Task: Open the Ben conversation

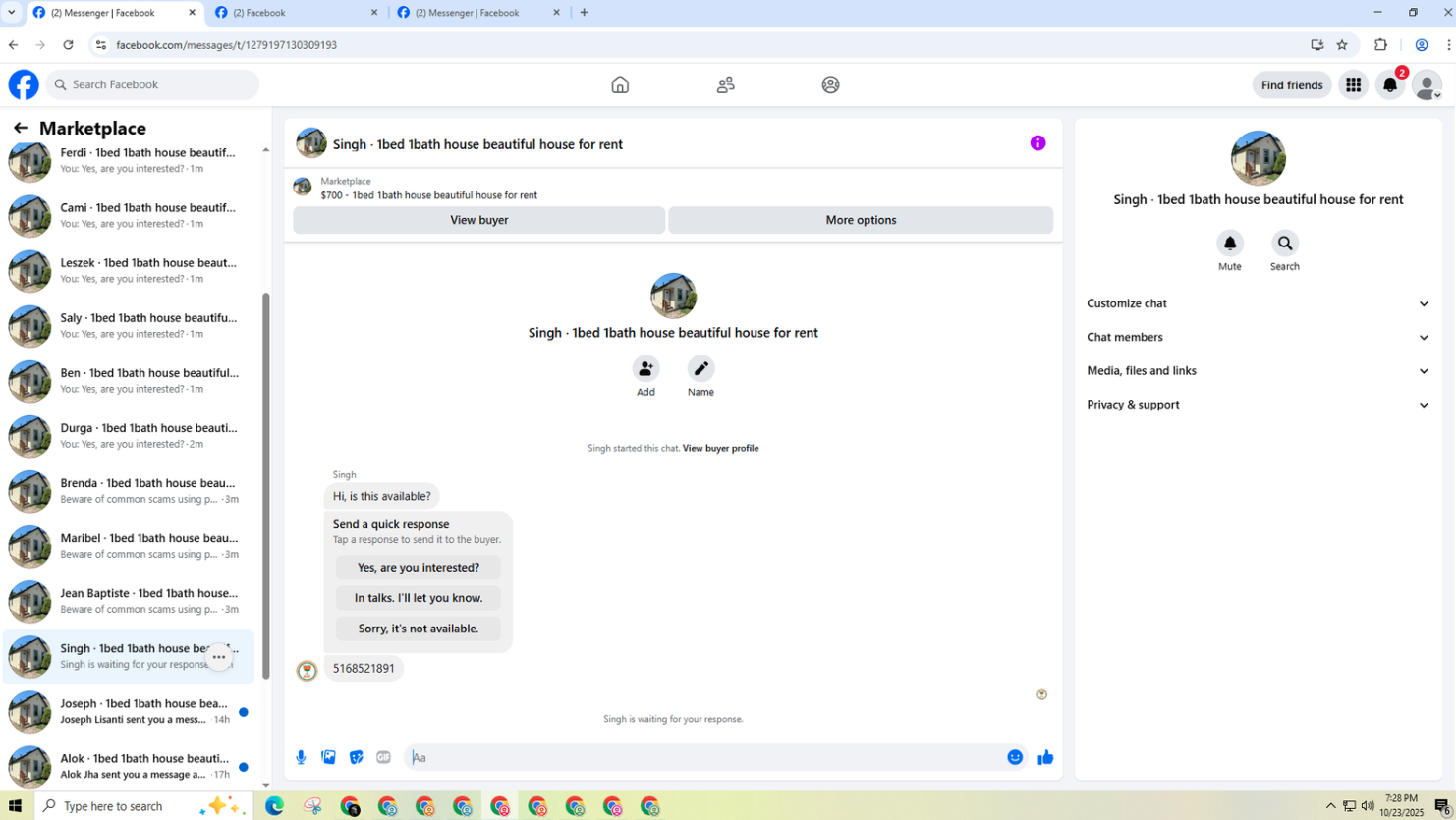Action: point(128,380)
